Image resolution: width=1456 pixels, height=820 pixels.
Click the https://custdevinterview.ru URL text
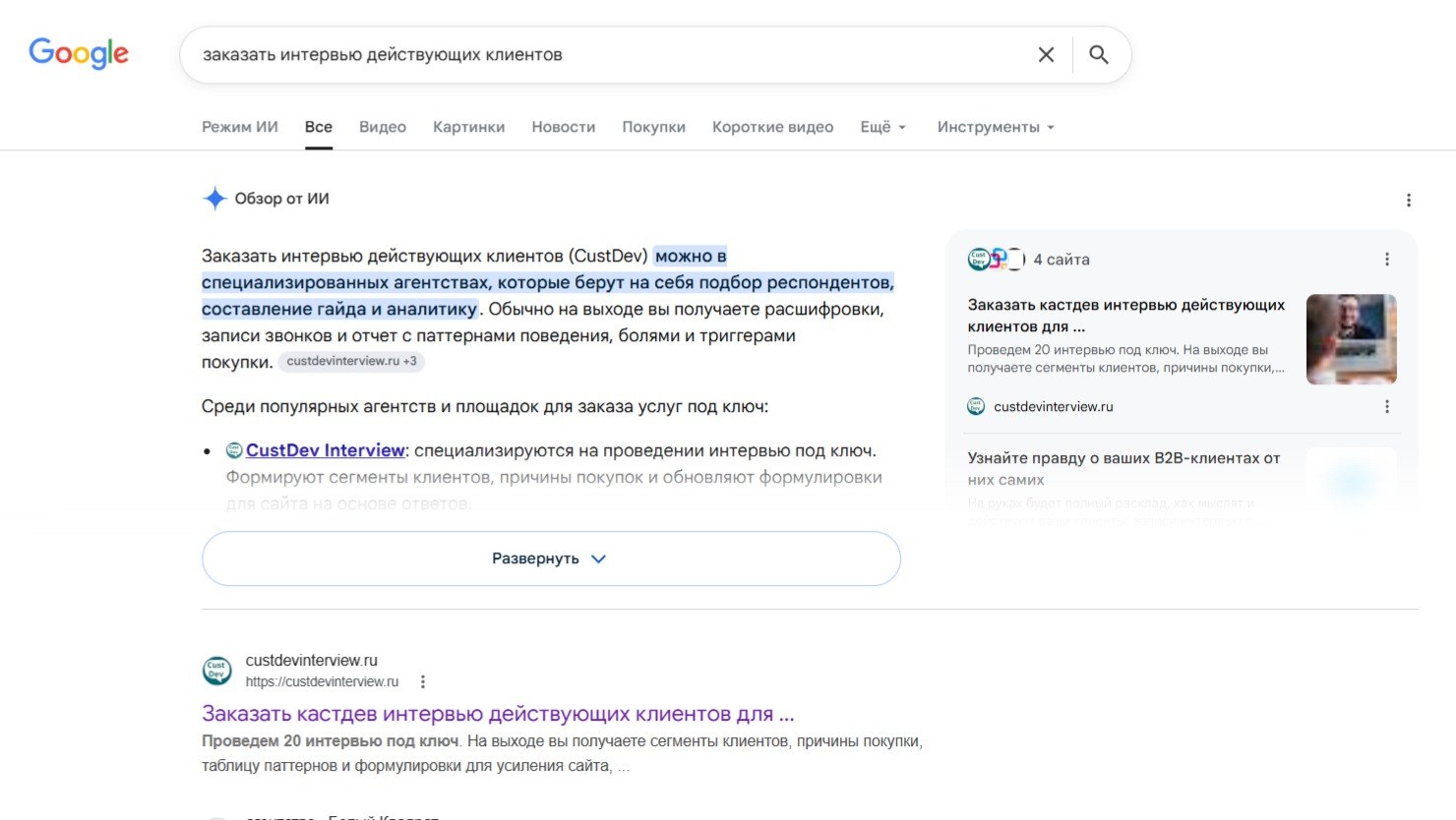(322, 682)
